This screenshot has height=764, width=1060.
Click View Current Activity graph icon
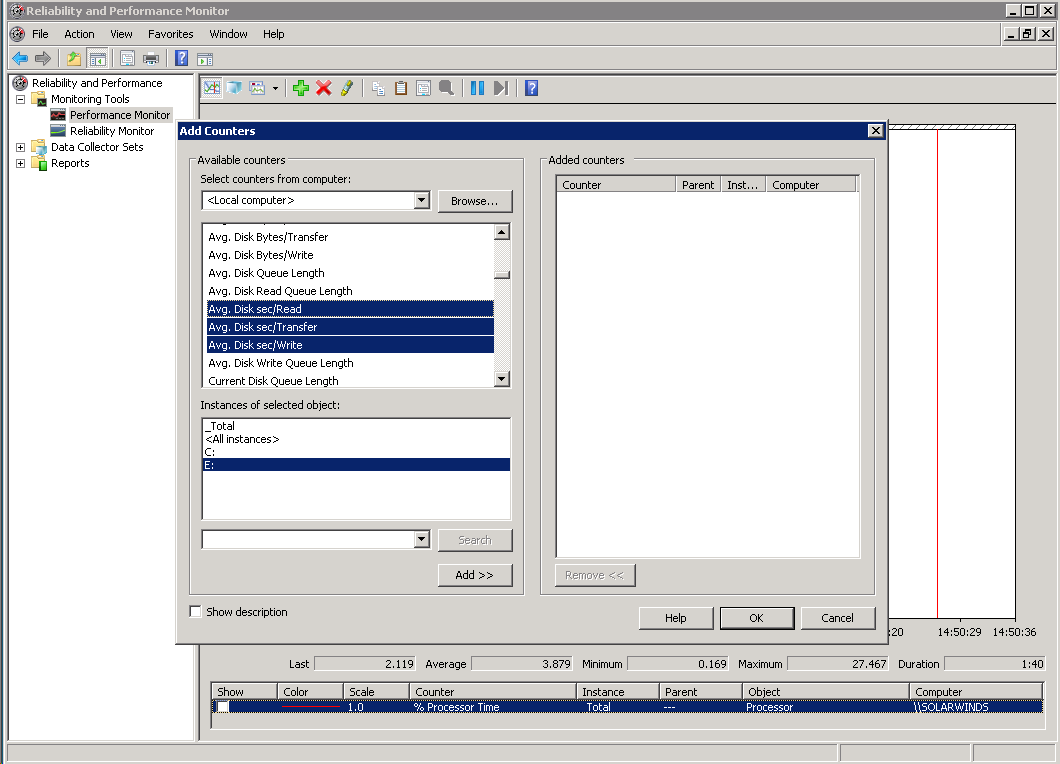pyautogui.click(x=212, y=88)
